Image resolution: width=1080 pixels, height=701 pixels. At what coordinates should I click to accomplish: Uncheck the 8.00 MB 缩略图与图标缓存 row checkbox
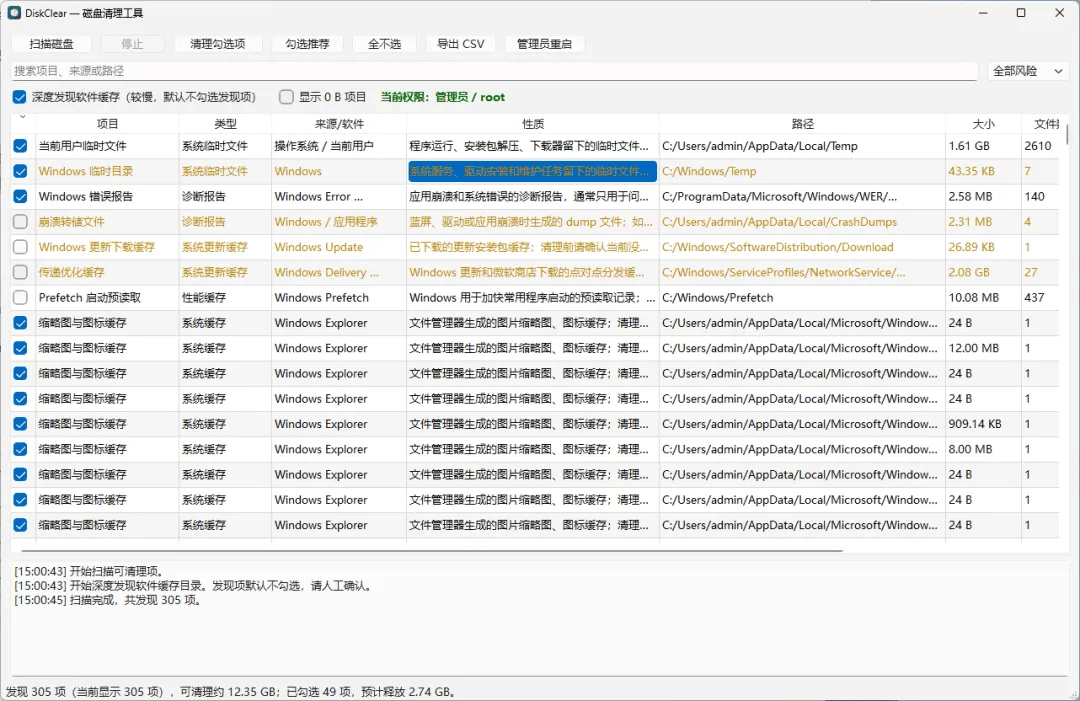20,449
